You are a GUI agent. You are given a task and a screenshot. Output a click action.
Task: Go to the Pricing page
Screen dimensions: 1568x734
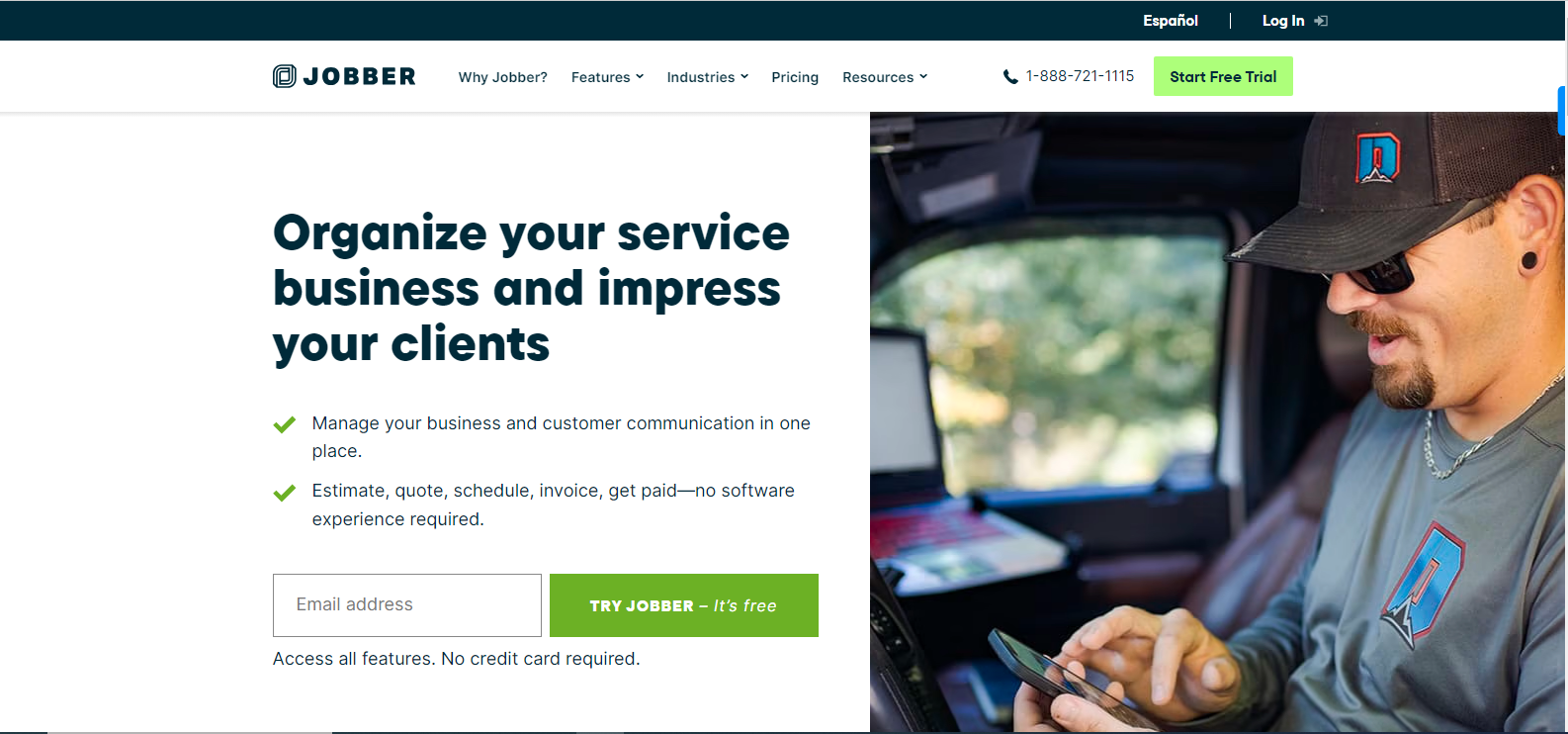point(795,77)
